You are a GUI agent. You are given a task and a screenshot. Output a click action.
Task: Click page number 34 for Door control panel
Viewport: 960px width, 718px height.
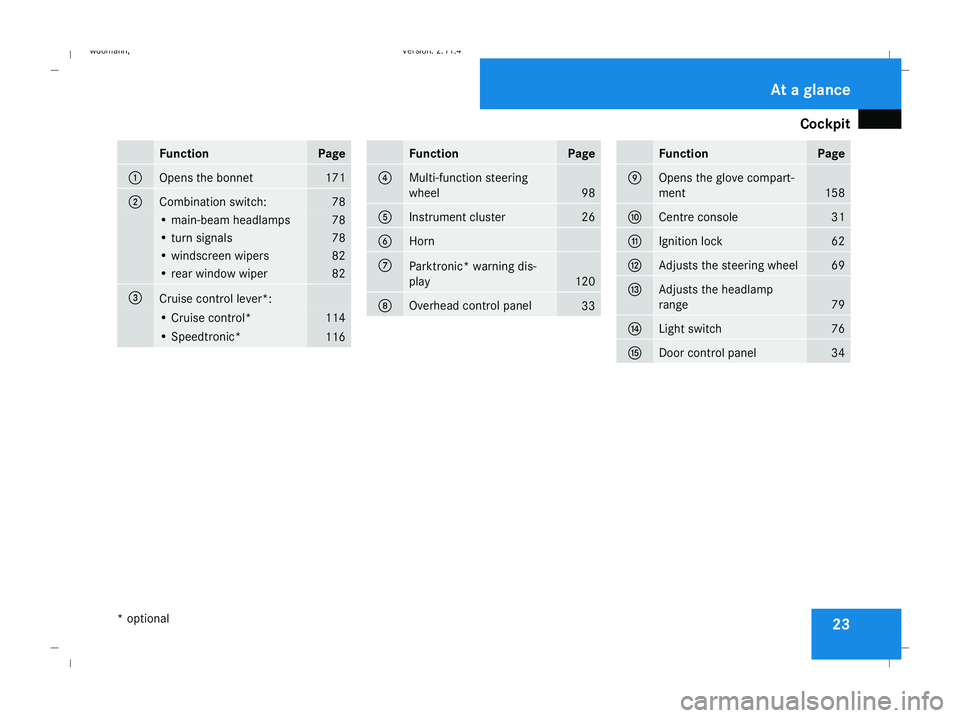(838, 353)
